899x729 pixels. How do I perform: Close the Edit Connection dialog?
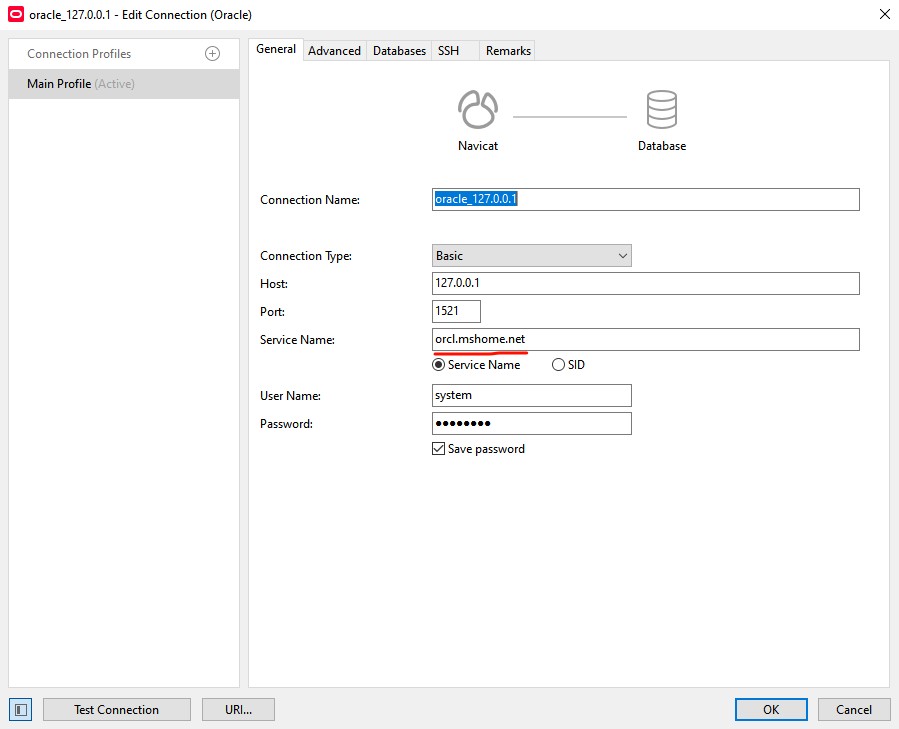(885, 14)
